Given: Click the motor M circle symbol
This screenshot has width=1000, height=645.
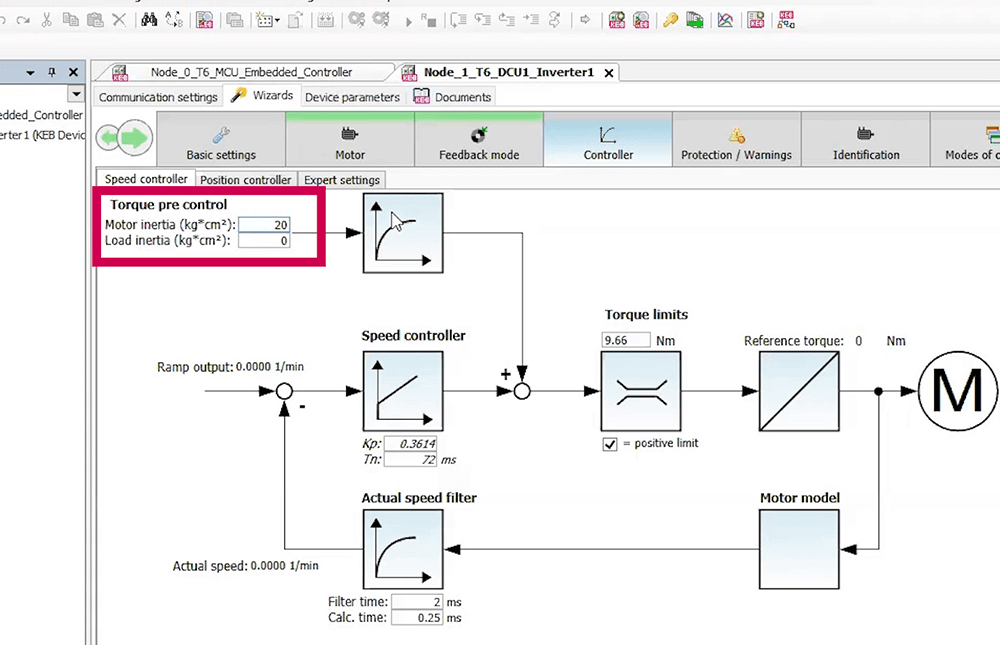Looking at the screenshot, I should (957, 391).
